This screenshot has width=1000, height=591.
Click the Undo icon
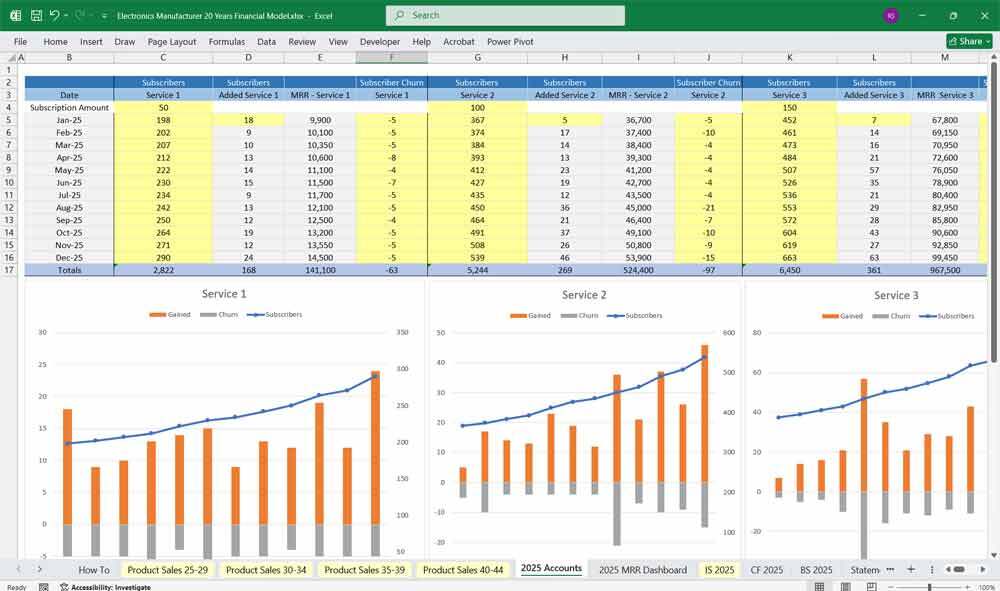pos(55,16)
